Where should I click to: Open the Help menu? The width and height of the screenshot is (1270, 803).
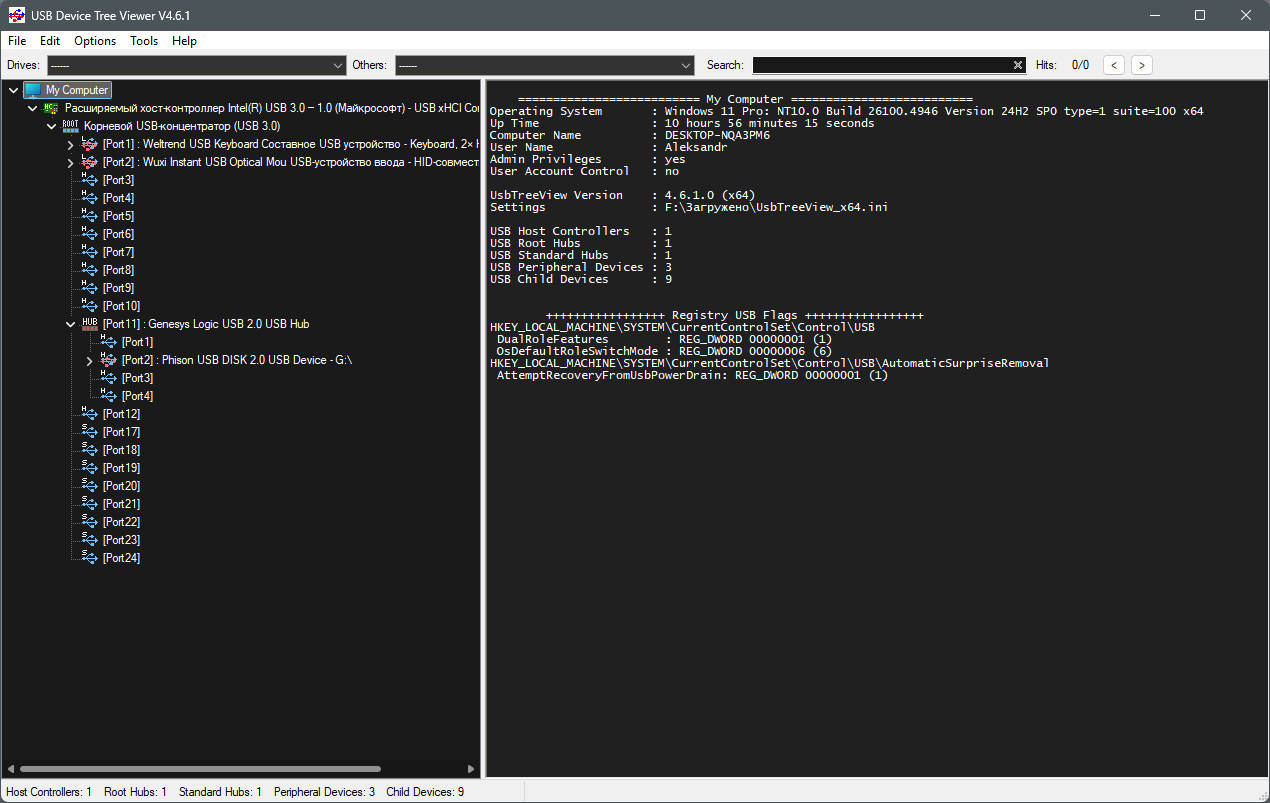[184, 41]
